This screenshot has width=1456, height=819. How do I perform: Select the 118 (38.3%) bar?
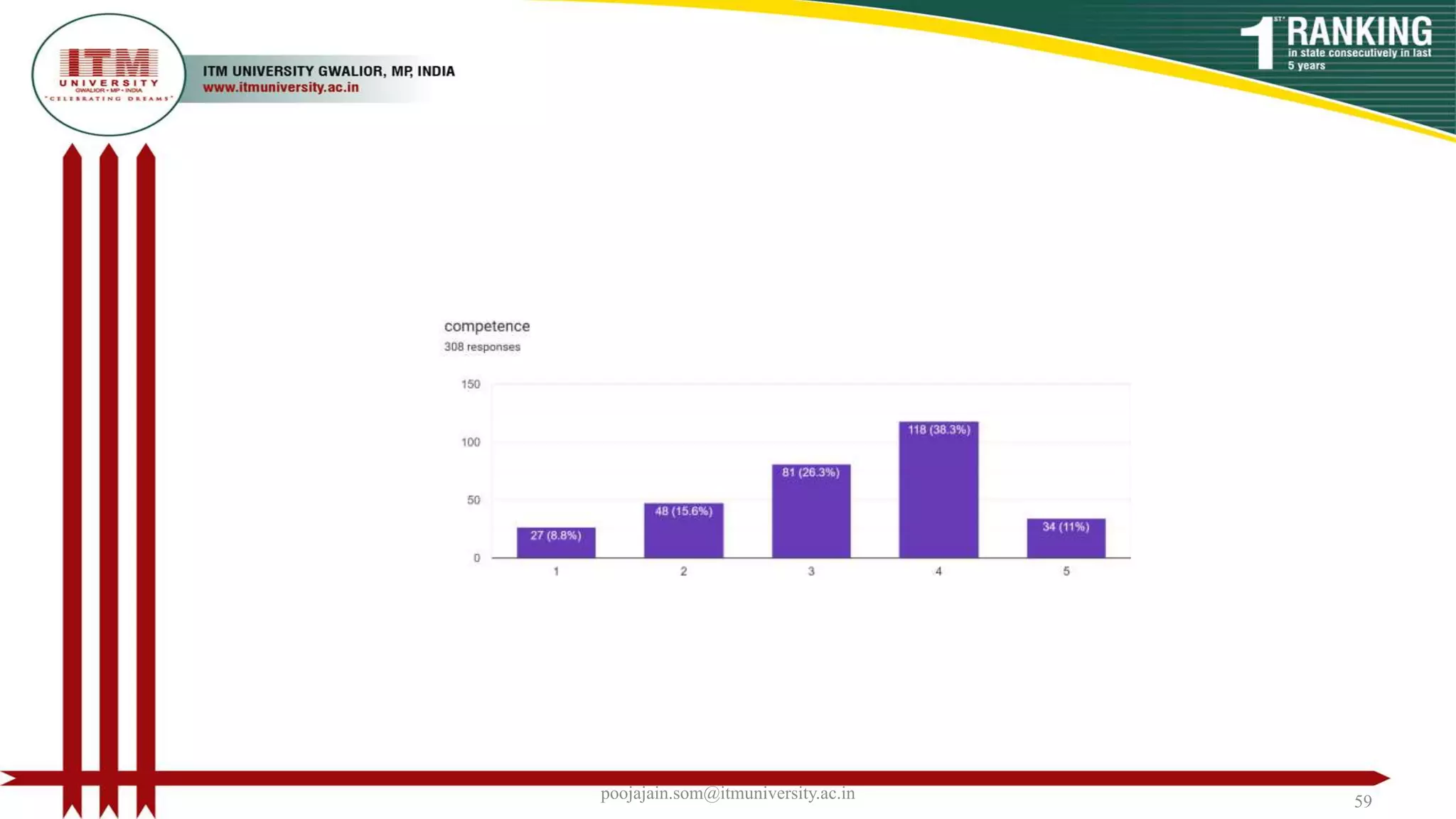(x=938, y=491)
